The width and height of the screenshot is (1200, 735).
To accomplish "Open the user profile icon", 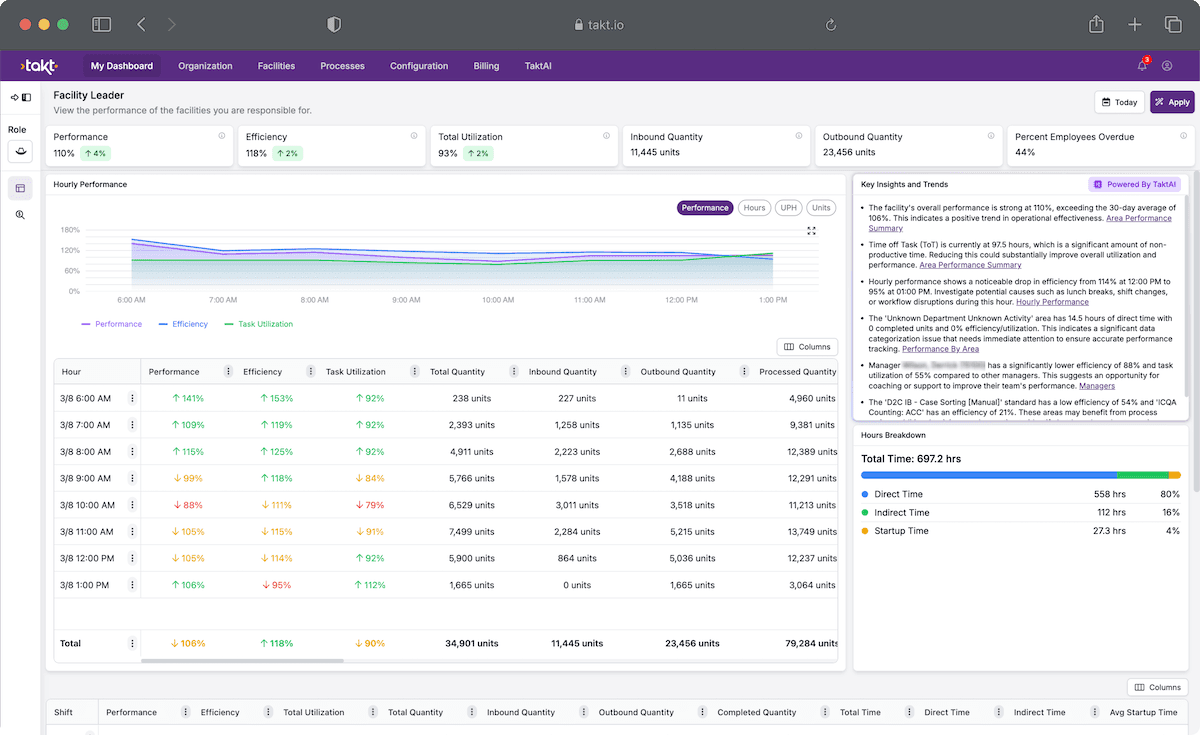I will click(x=1166, y=64).
